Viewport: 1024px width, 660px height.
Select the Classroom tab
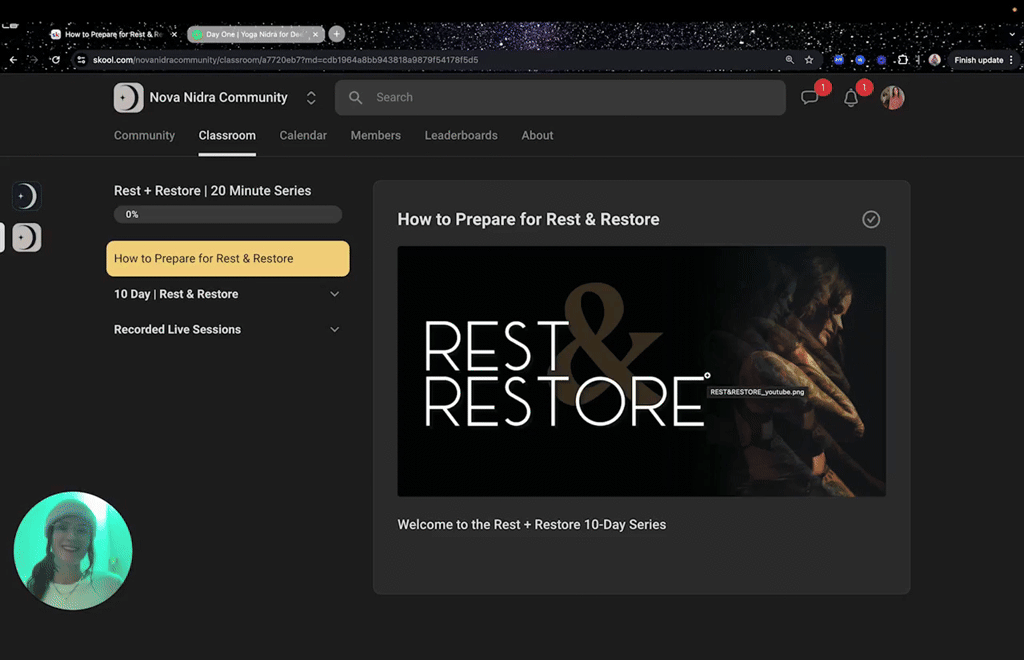click(x=227, y=135)
